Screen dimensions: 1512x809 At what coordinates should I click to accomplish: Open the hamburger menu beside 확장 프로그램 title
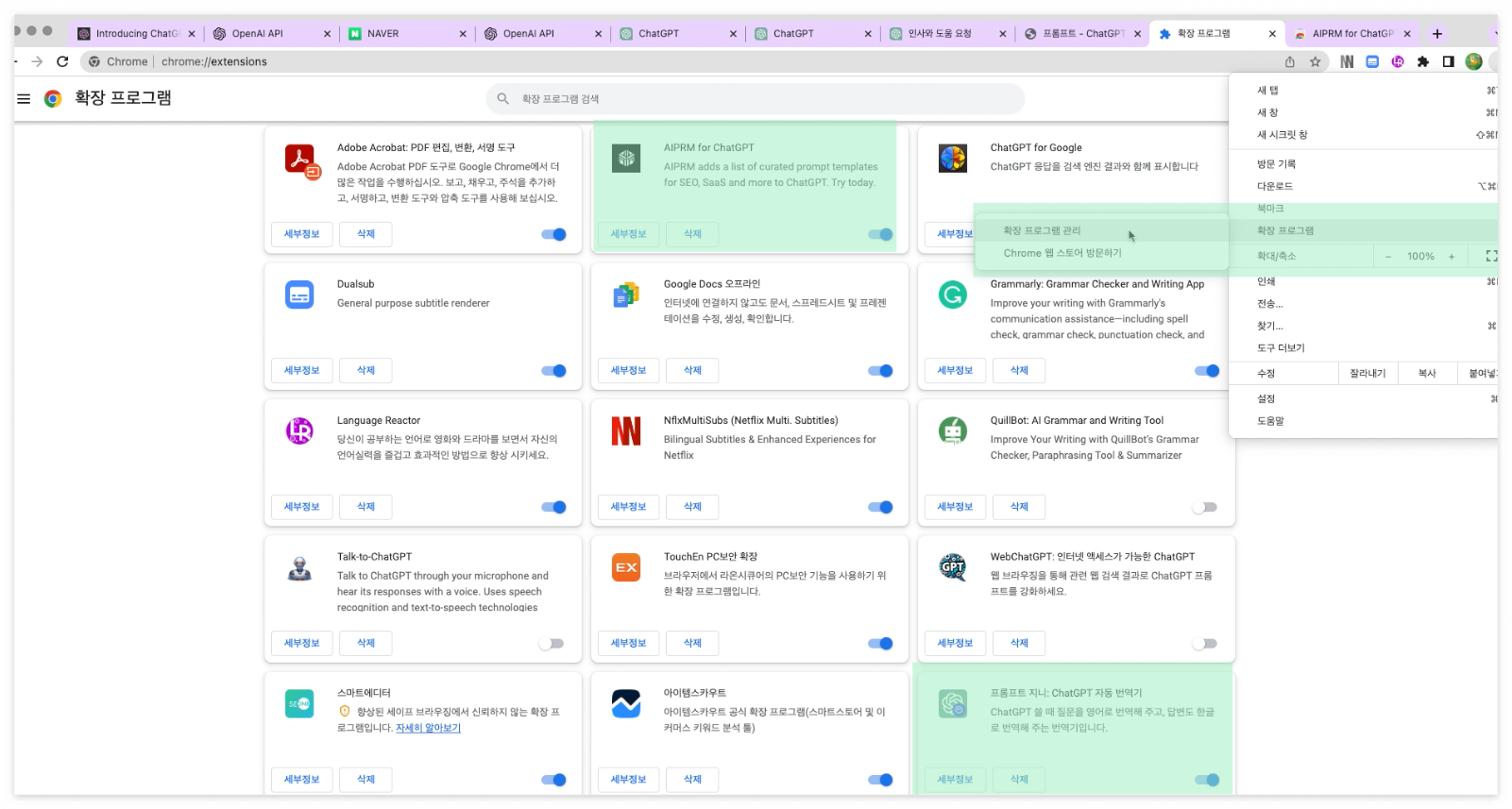point(24,98)
